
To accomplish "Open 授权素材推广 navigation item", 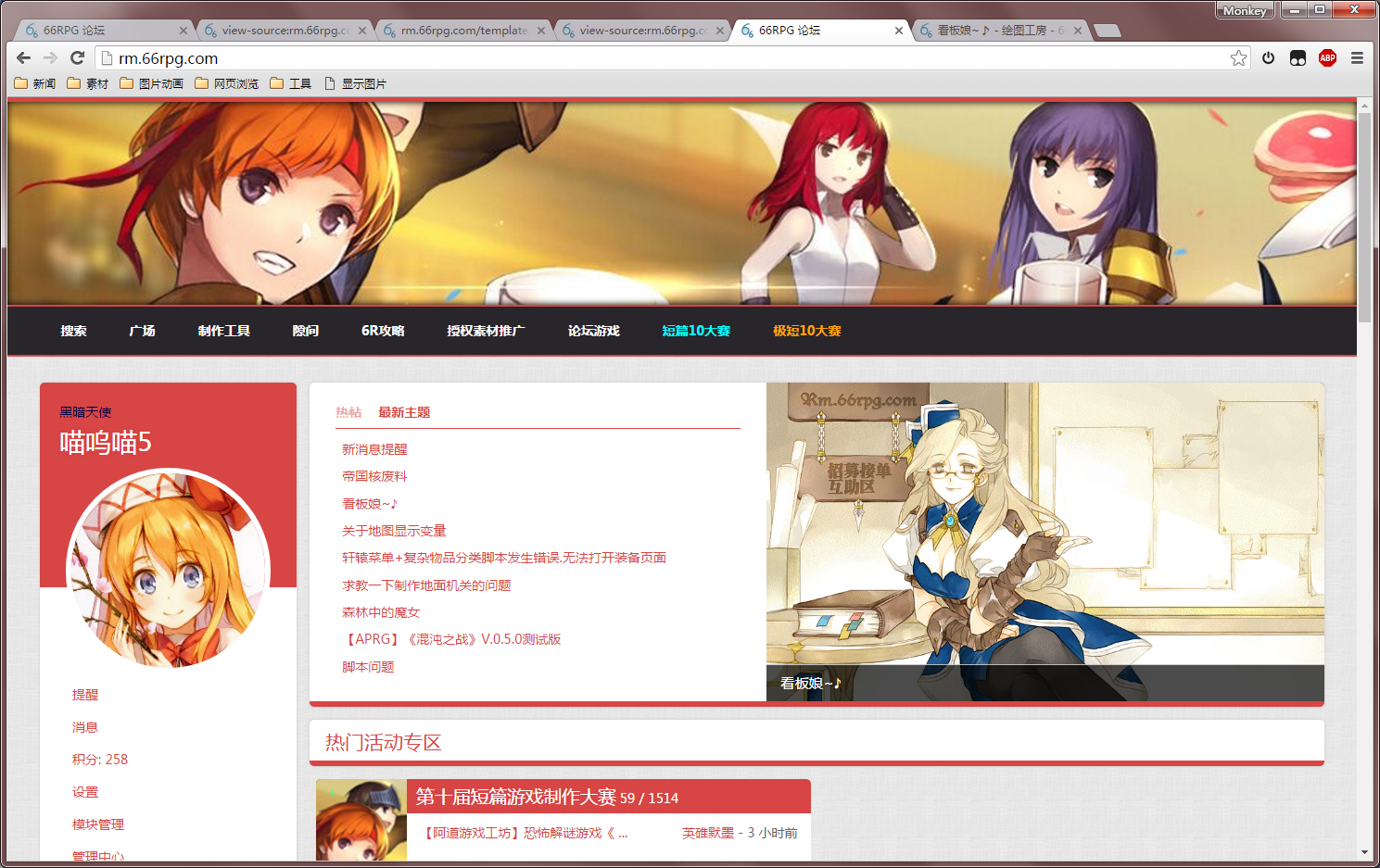I will (486, 331).
